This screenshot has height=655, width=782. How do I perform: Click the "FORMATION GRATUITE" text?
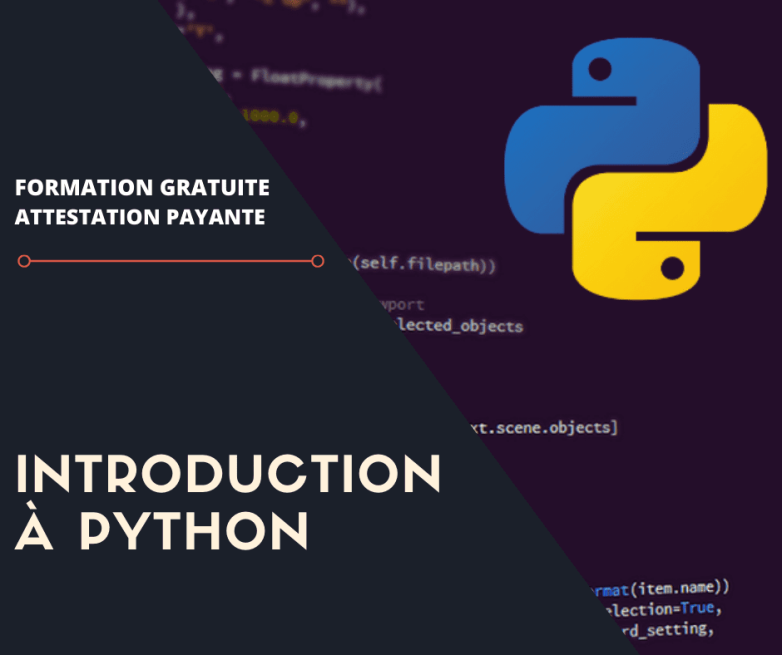(x=142, y=188)
